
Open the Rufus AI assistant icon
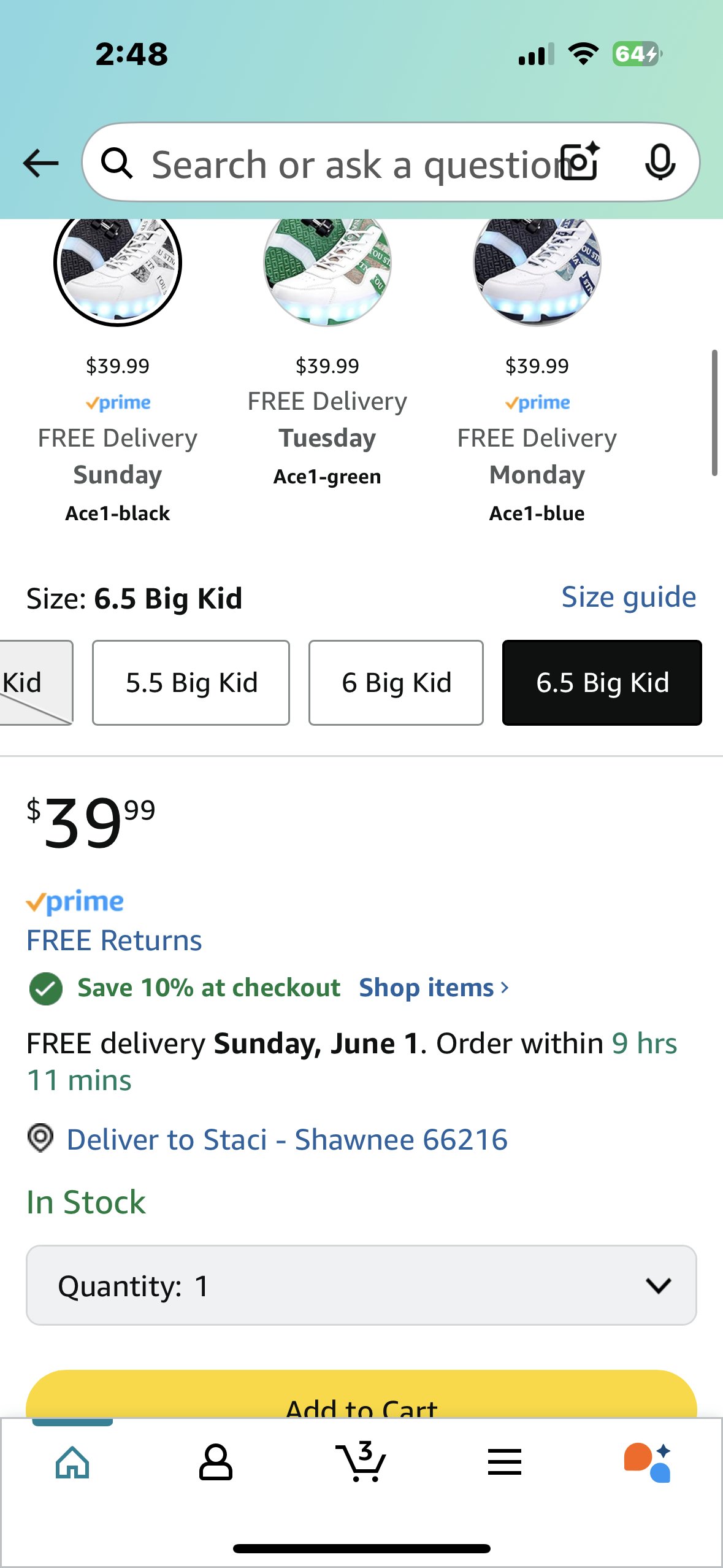(x=648, y=1462)
